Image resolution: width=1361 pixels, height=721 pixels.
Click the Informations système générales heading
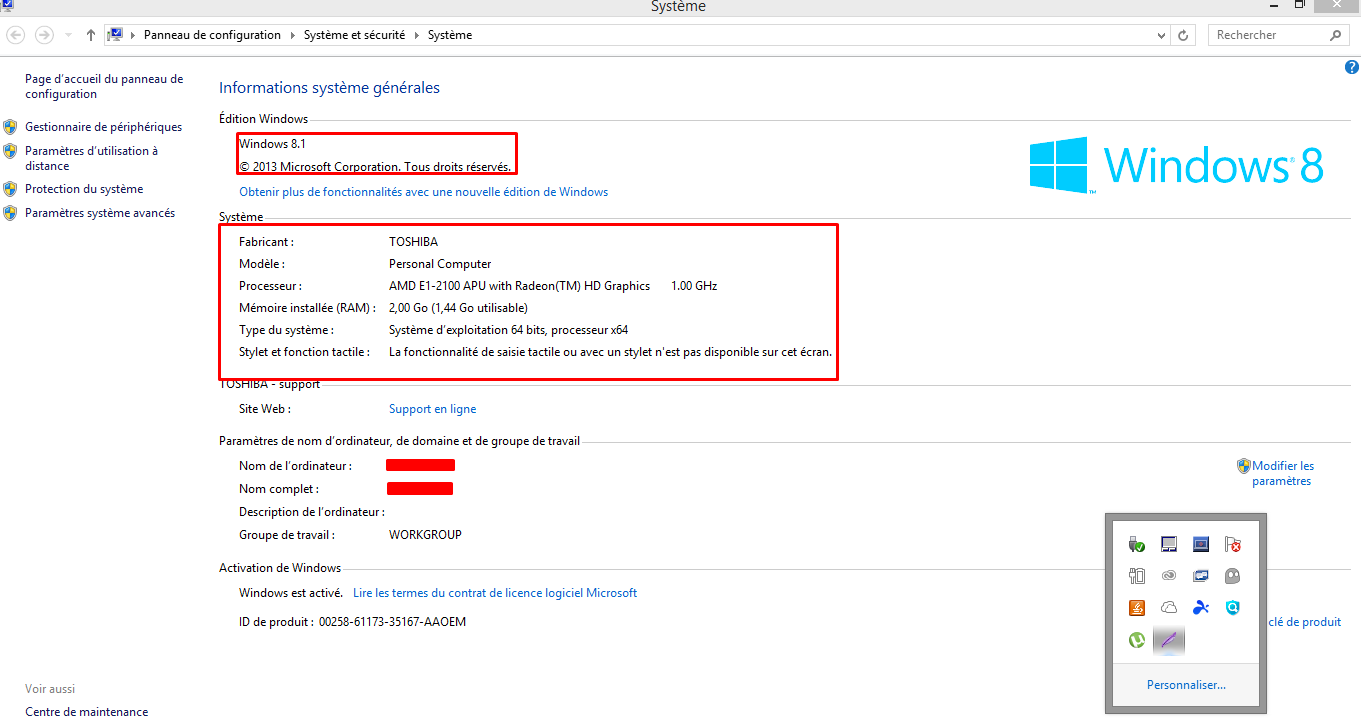tap(329, 88)
